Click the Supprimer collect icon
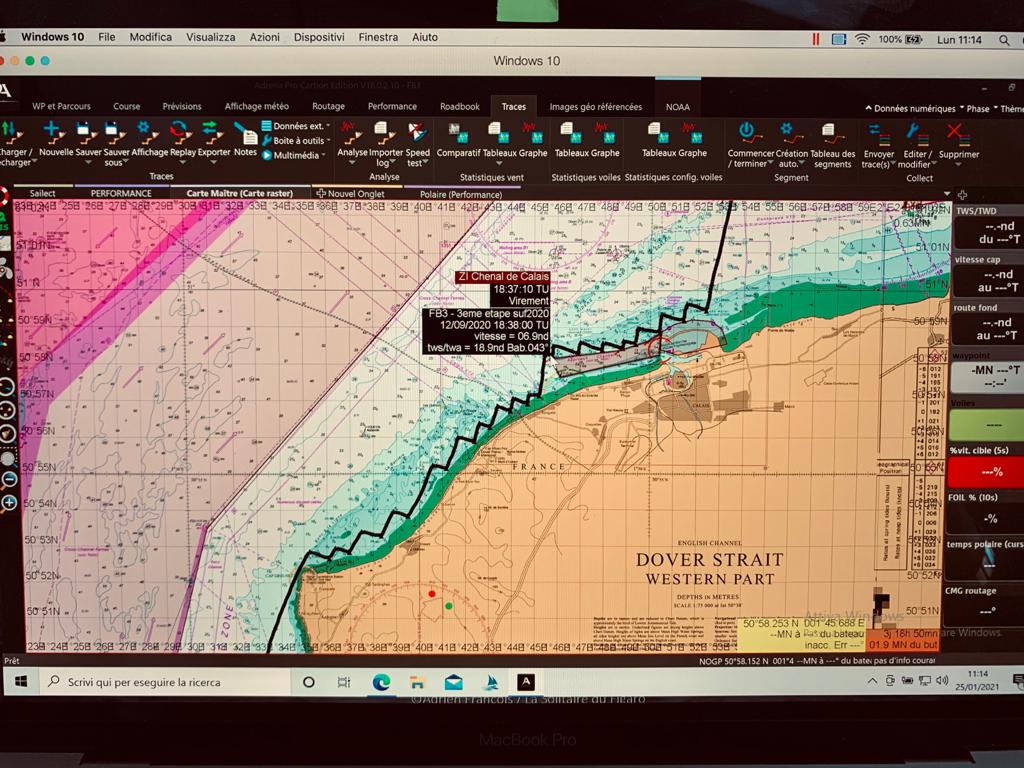Image resolution: width=1024 pixels, height=768 pixels. point(958,135)
